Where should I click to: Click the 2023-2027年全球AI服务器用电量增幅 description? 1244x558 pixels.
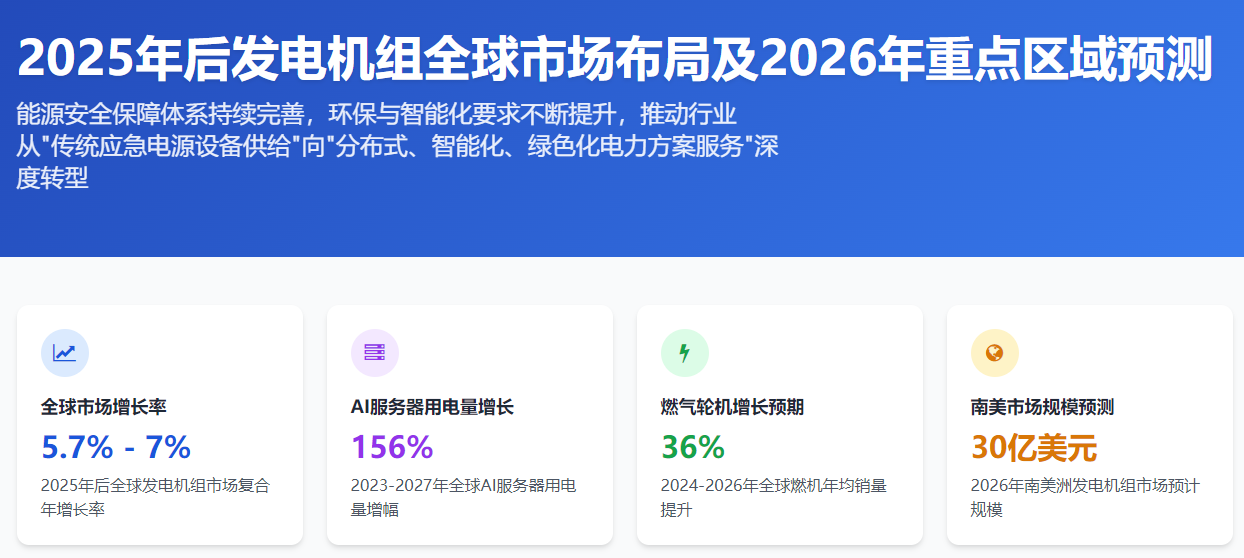463,497
